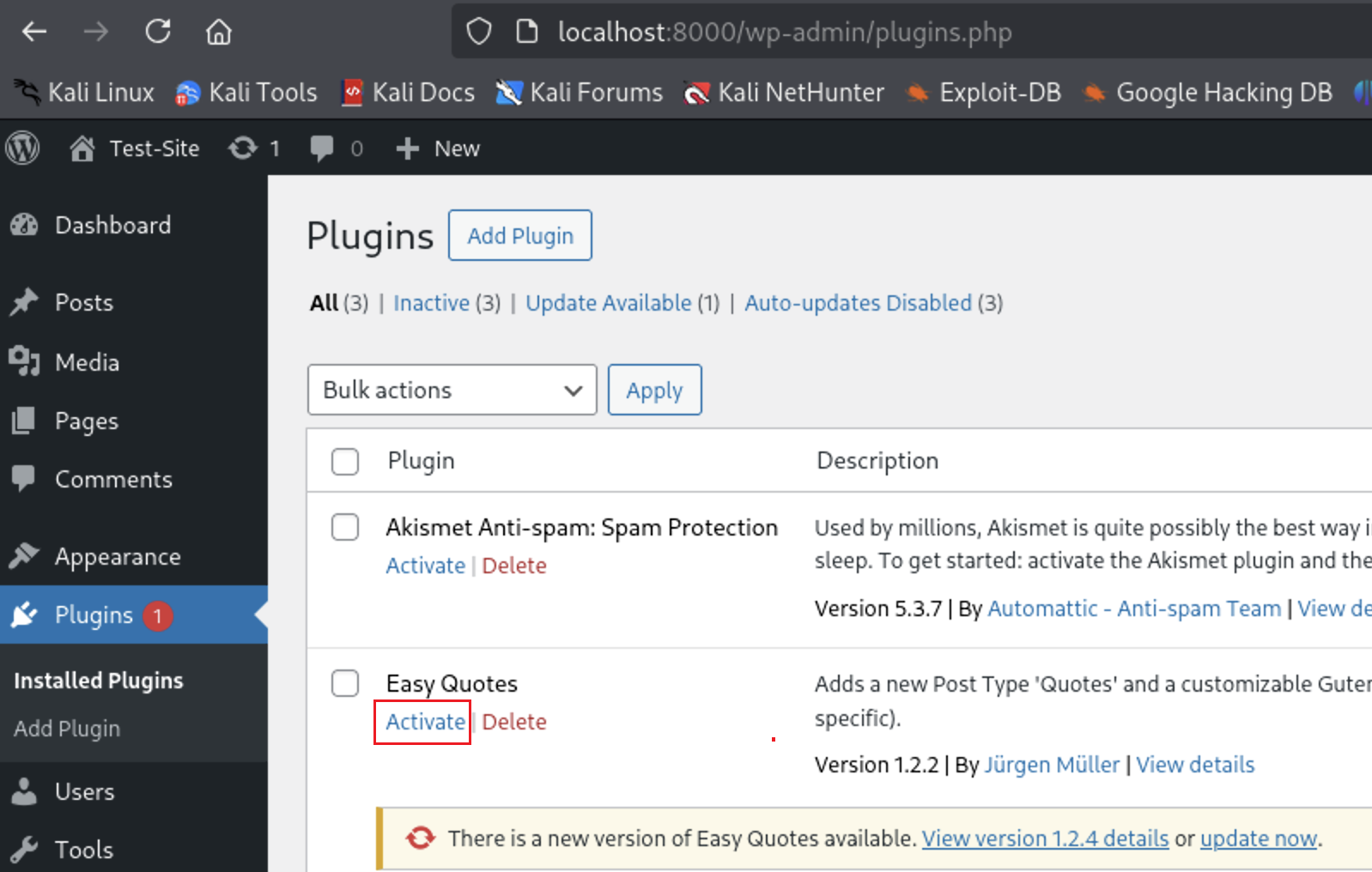
Task: Click the Plugins plug icon
Action: tap(24, 615)
